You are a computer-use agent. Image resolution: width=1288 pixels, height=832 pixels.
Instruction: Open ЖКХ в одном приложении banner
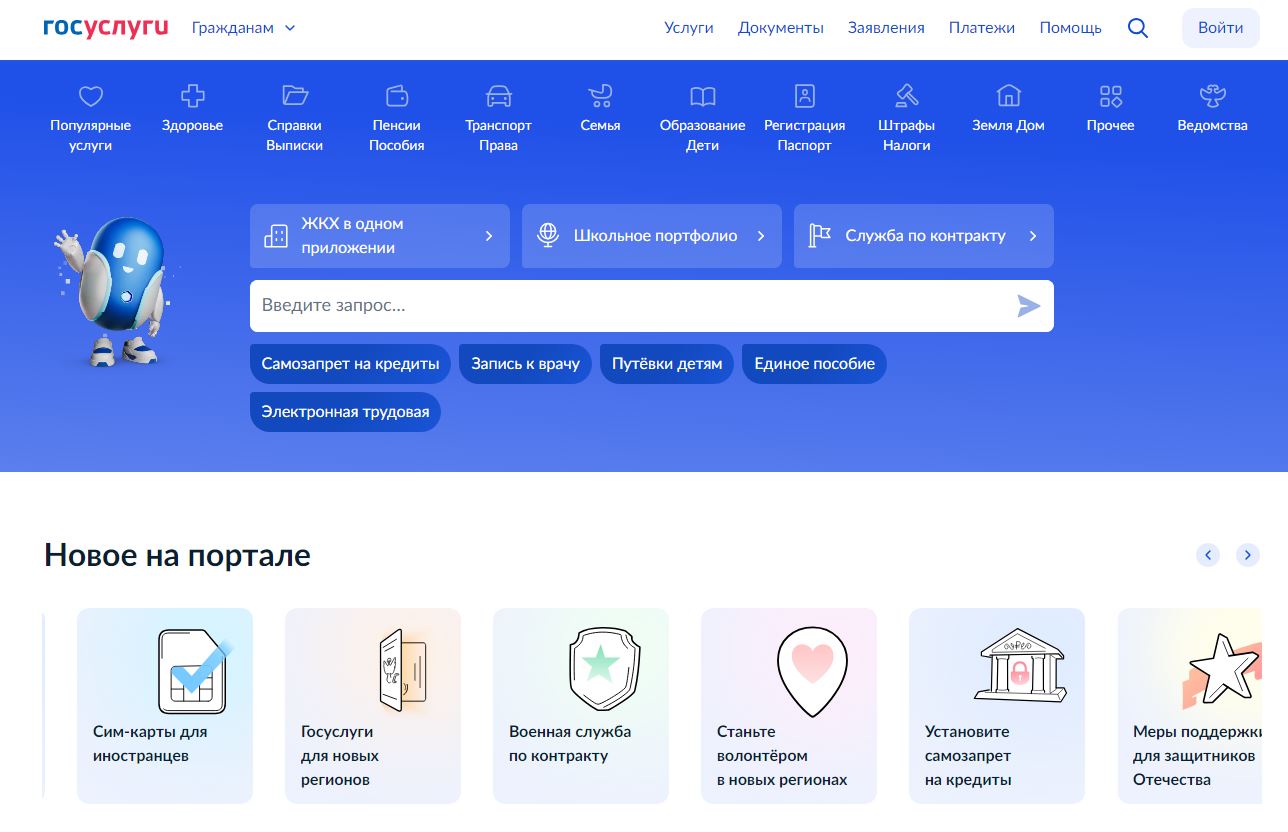[380, 236]
